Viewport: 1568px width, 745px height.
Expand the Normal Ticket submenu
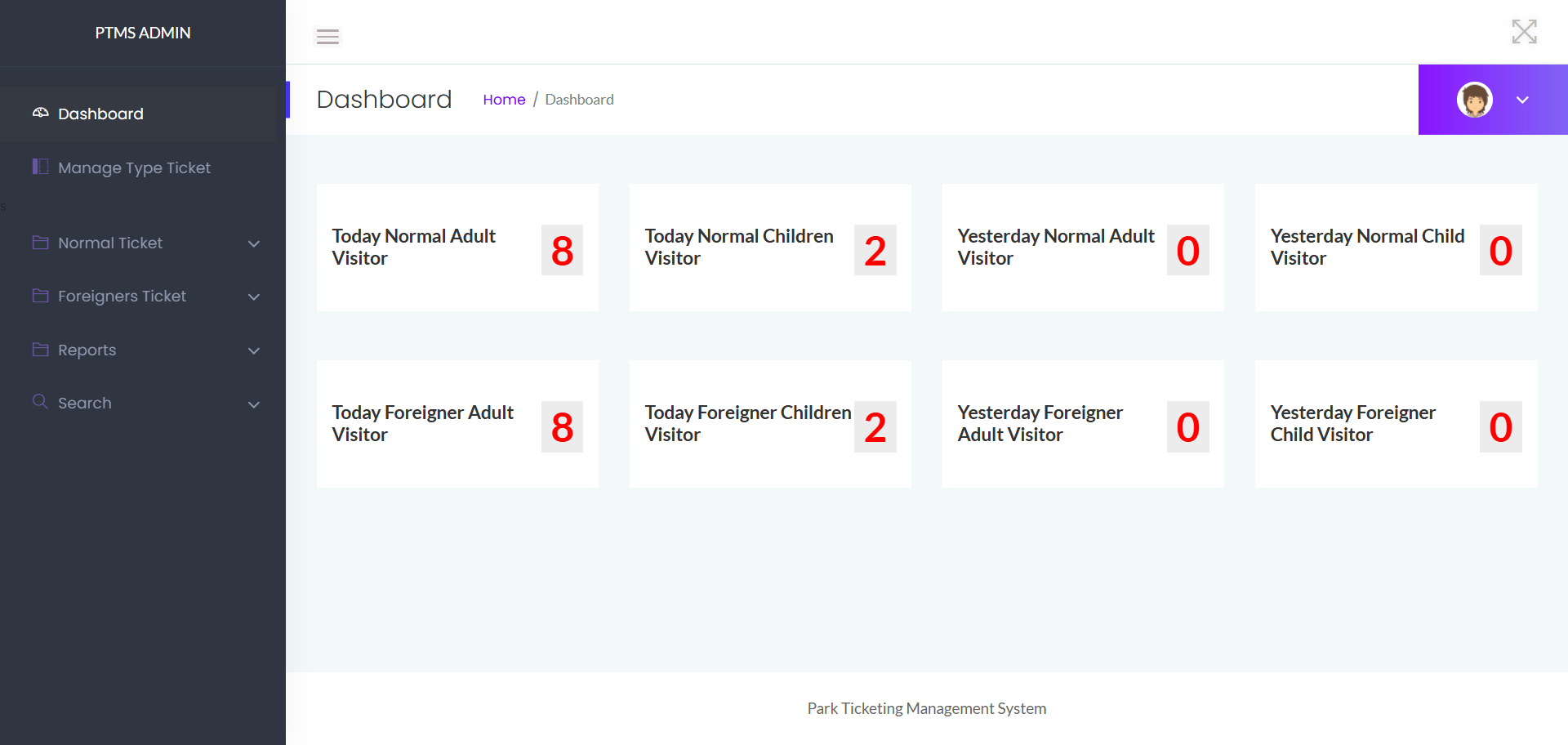click(254, 243)
